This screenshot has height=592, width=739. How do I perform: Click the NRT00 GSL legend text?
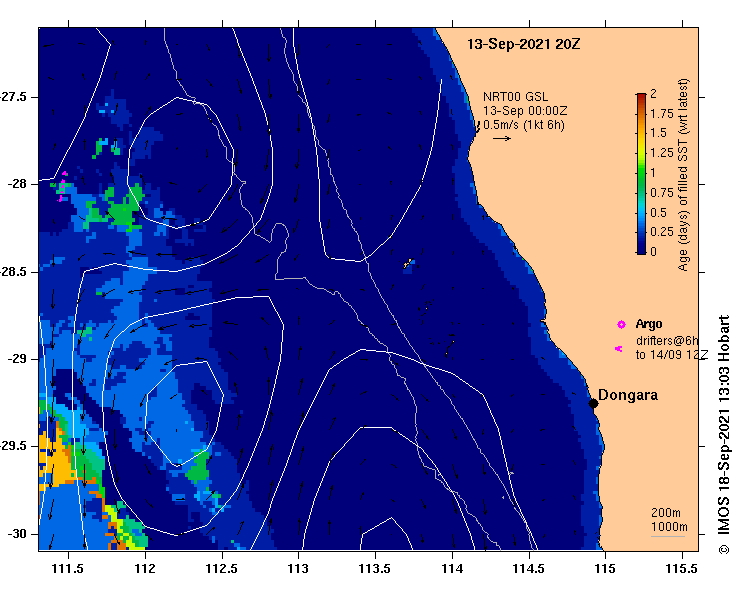(x=516, y=97)
